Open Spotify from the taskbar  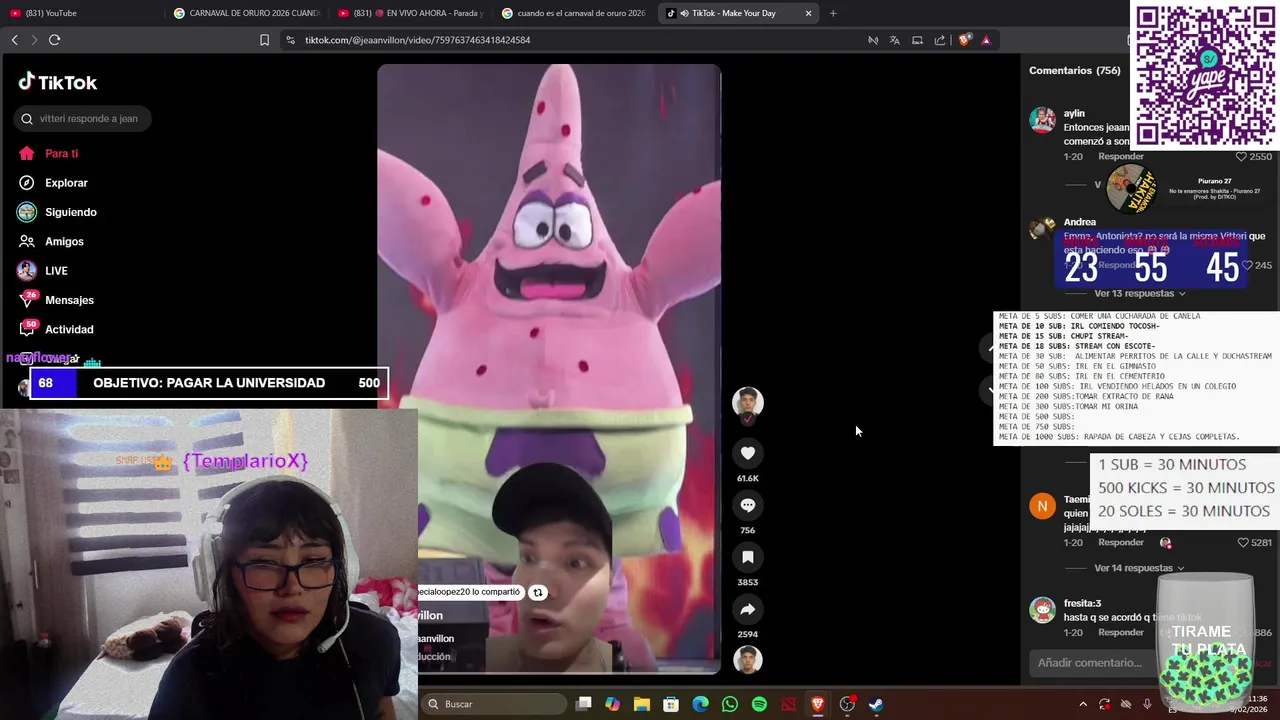pyautogui.click(x=759, y=704)
